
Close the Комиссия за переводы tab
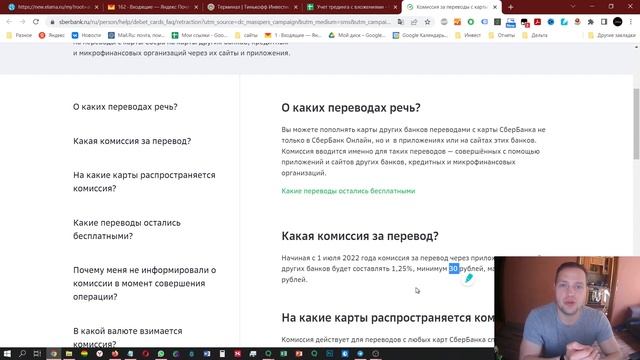tap(495, 7)
